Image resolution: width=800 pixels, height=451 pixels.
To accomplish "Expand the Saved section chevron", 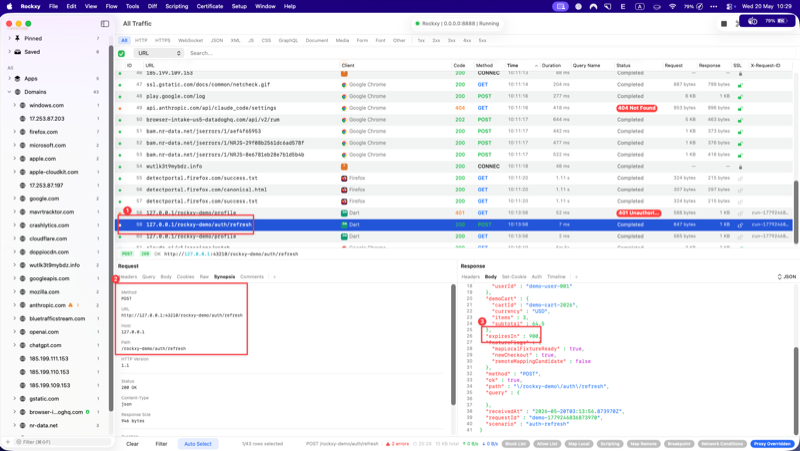I will tap(9, 52).
